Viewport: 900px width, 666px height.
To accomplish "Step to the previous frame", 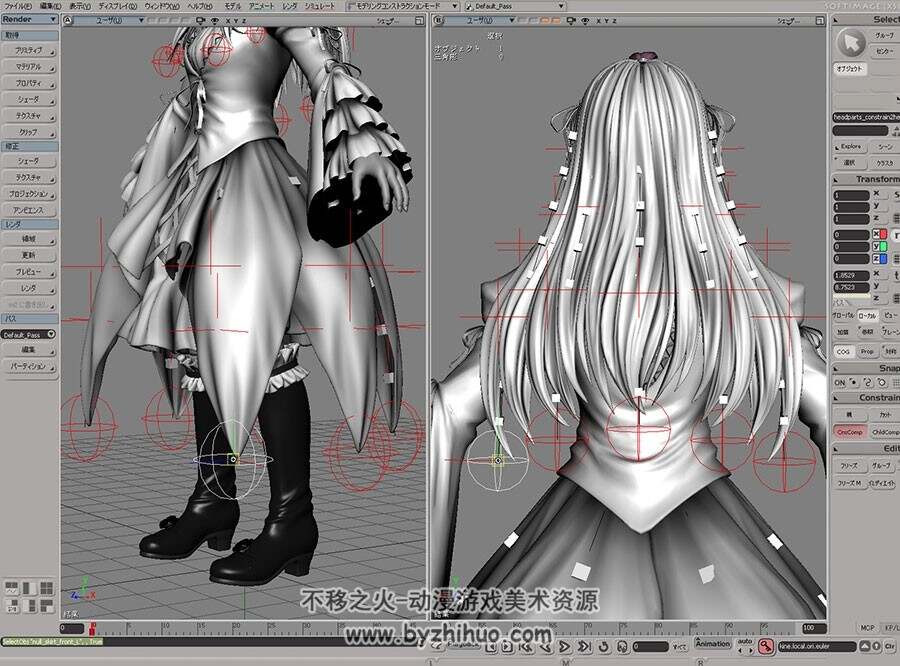I will [491, 647].
